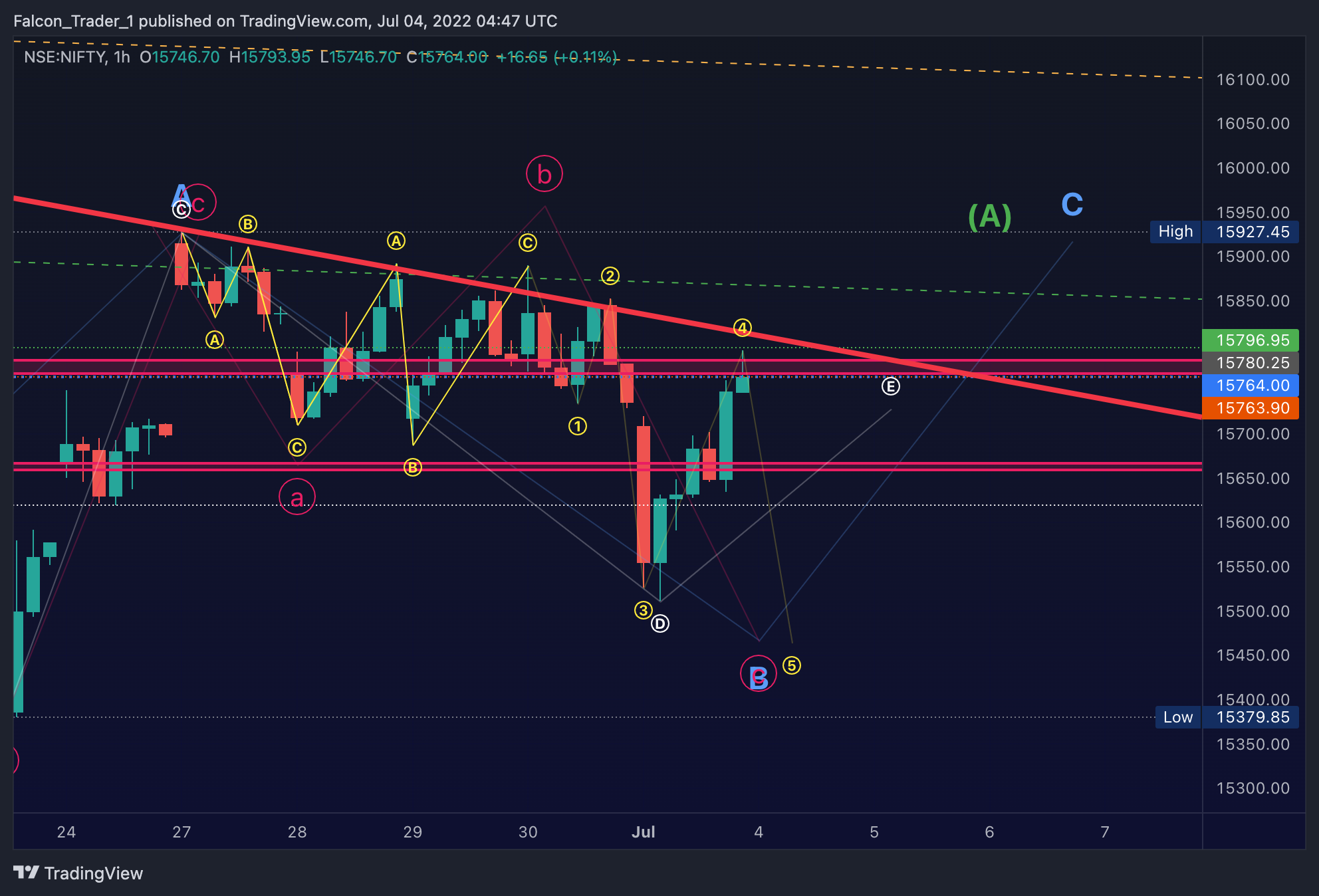
Task: Click the red circled B label near the bottom
Action: click(759, 674)
